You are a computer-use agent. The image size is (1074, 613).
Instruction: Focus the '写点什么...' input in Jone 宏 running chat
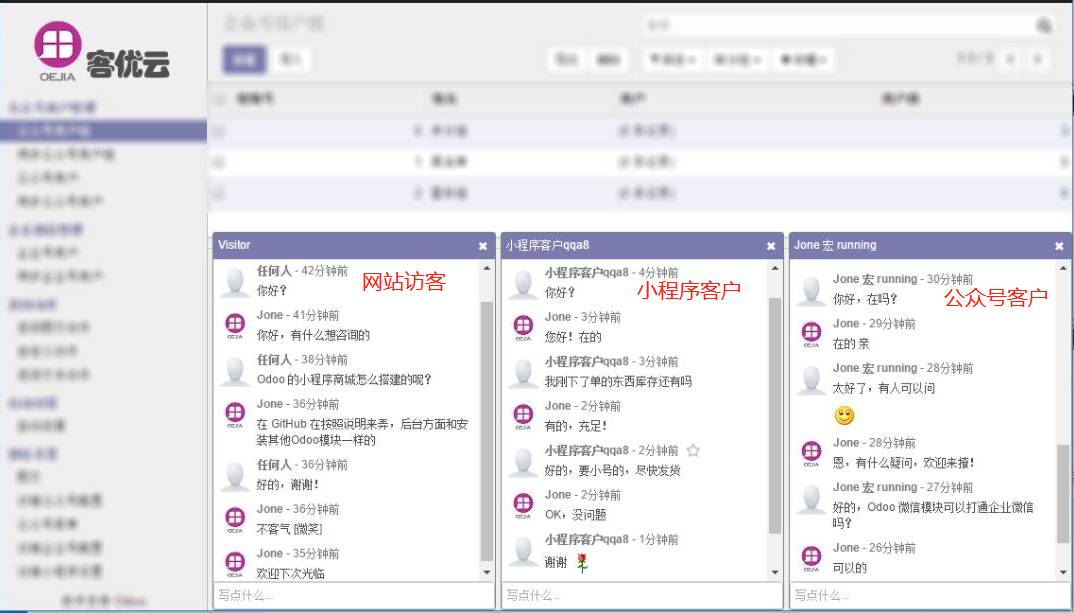coord(930,595)
